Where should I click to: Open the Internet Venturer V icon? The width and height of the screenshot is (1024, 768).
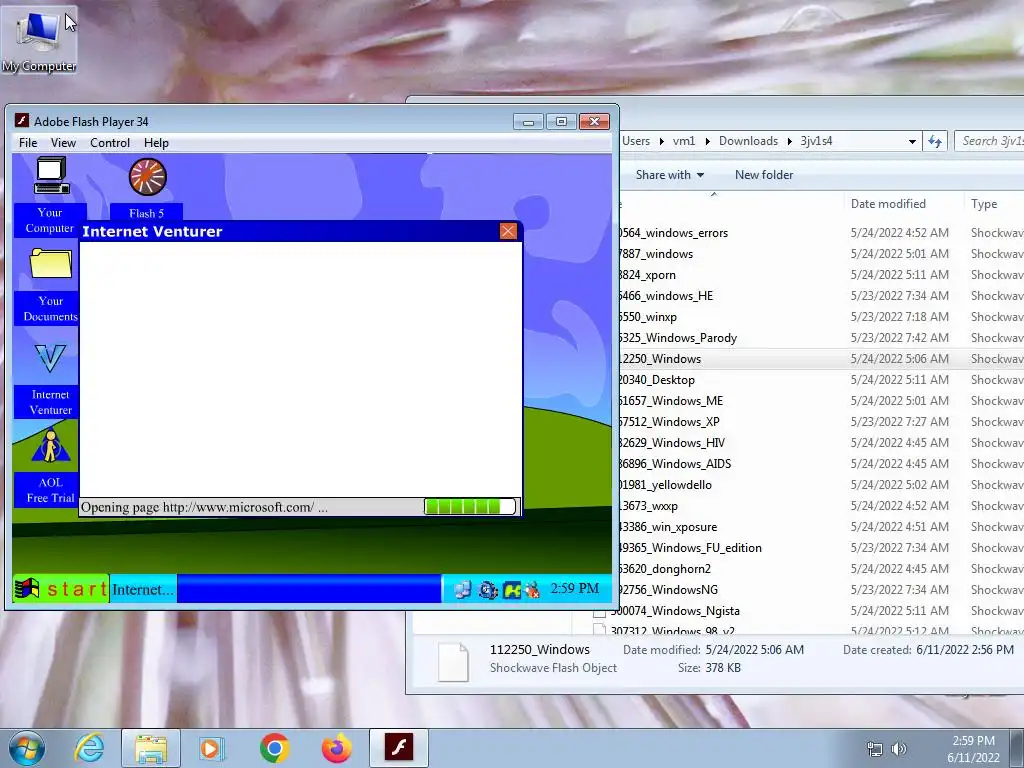50,358
